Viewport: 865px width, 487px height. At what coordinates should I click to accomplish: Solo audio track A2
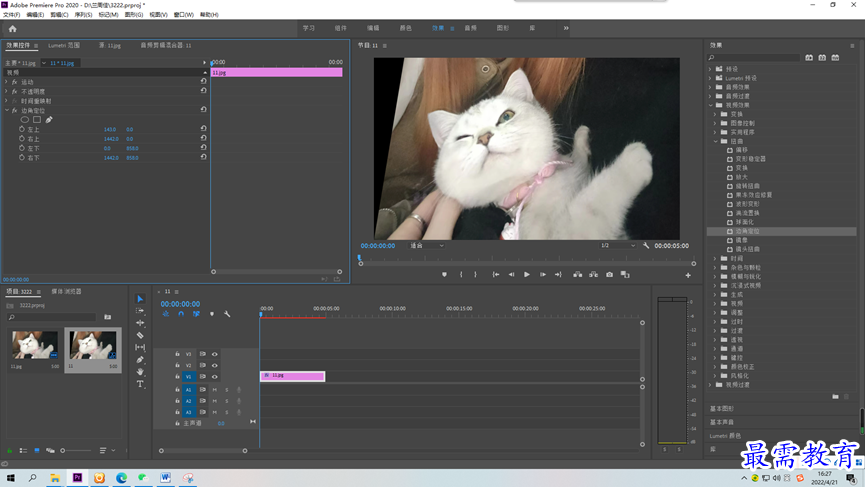226,401
